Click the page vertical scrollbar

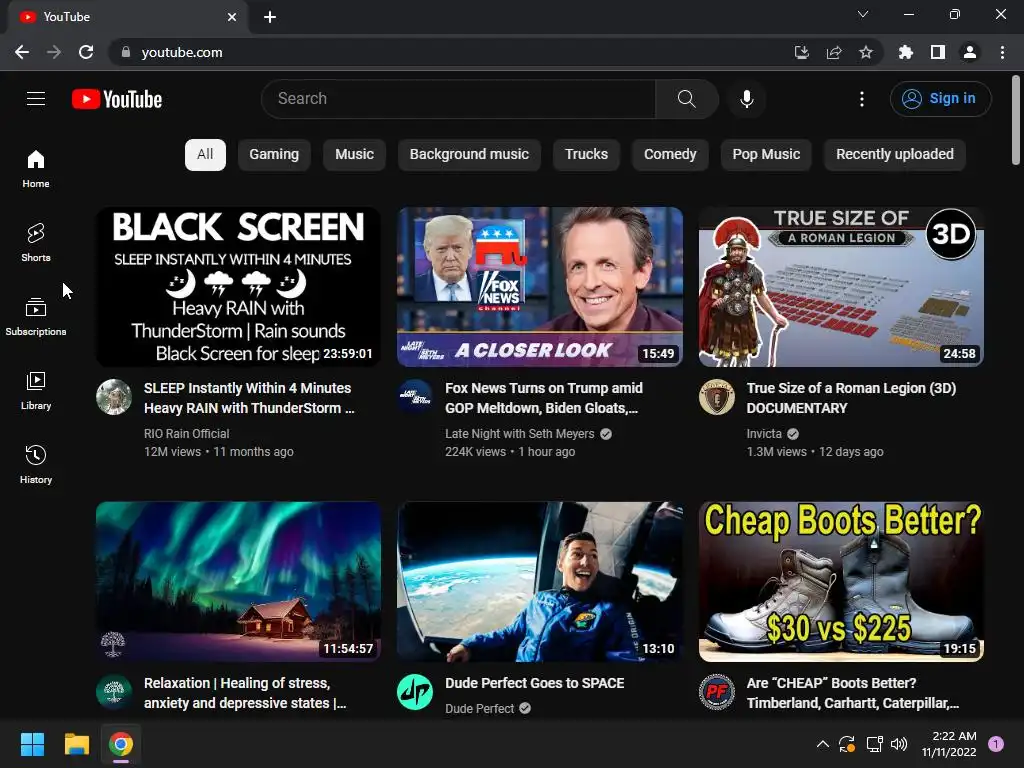1016,120
